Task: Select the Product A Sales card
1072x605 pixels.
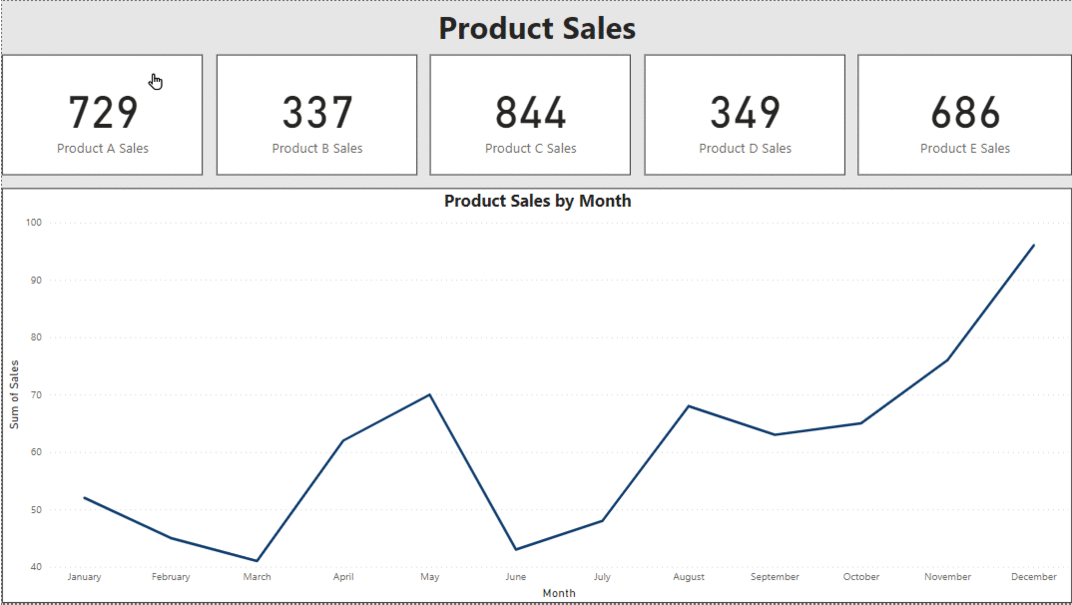Action: pos(103,113)
